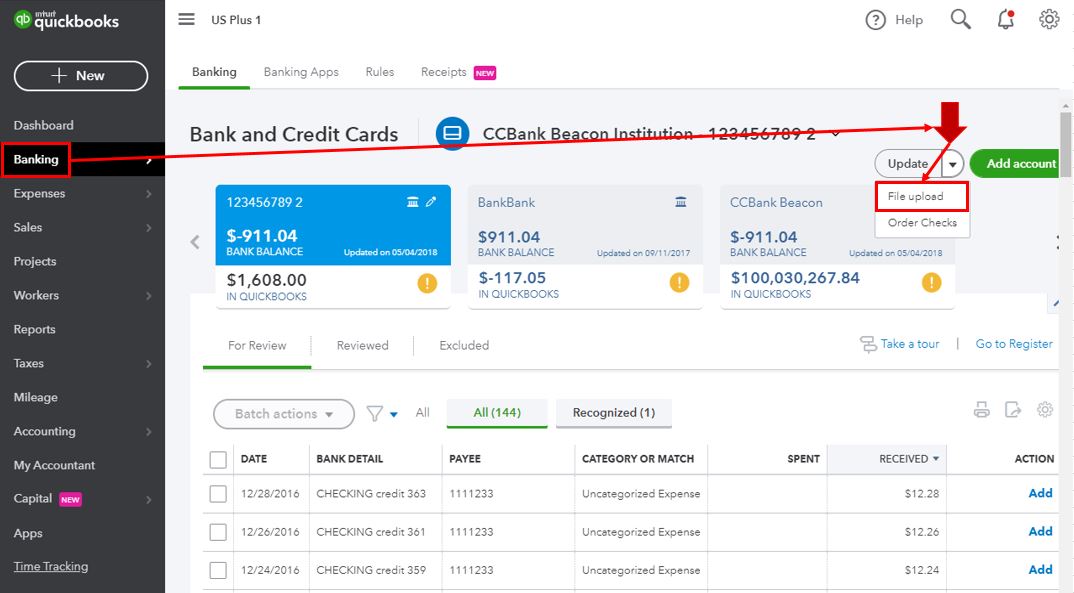Image resolution: width=1074 pixels, height=593 pixels.
Task: Expand the Expenses sidebar submenu
Action: tap(149, 194)
